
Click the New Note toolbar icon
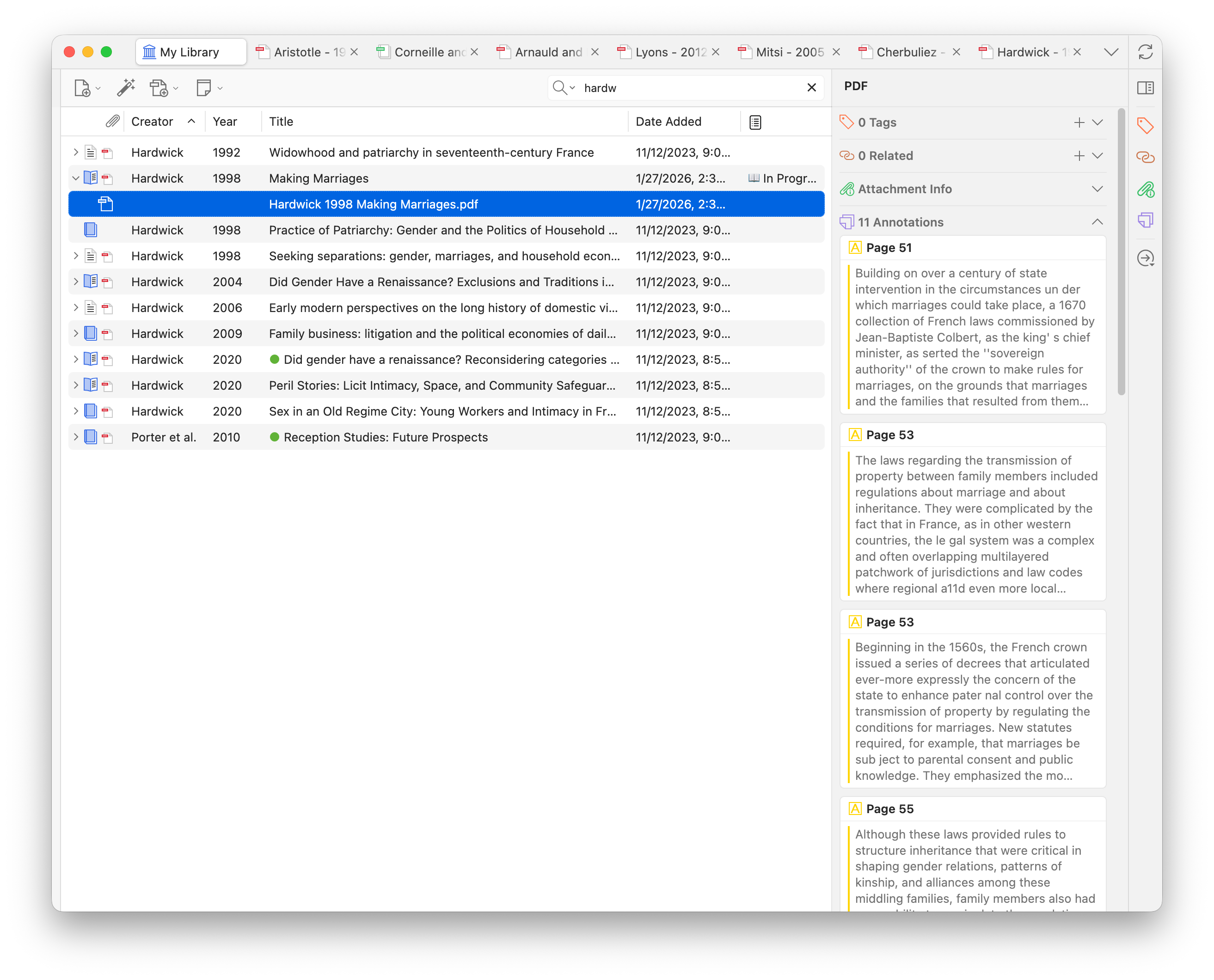point(203,87)
